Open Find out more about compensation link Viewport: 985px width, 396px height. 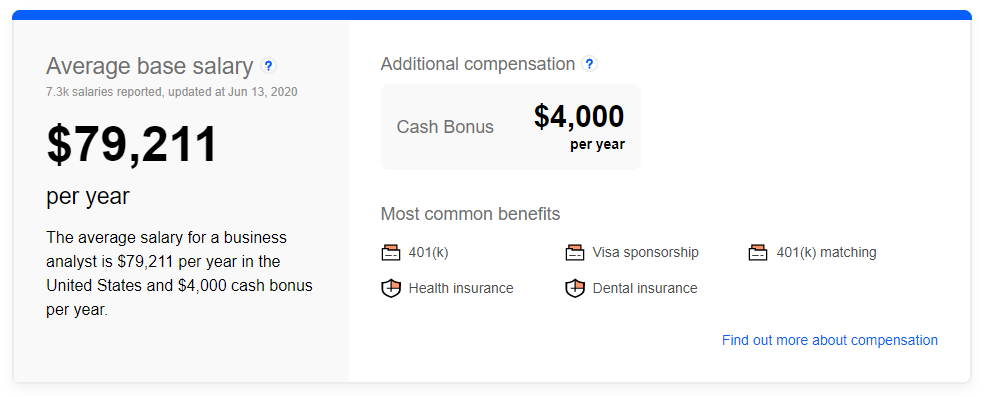coord(829,340)
